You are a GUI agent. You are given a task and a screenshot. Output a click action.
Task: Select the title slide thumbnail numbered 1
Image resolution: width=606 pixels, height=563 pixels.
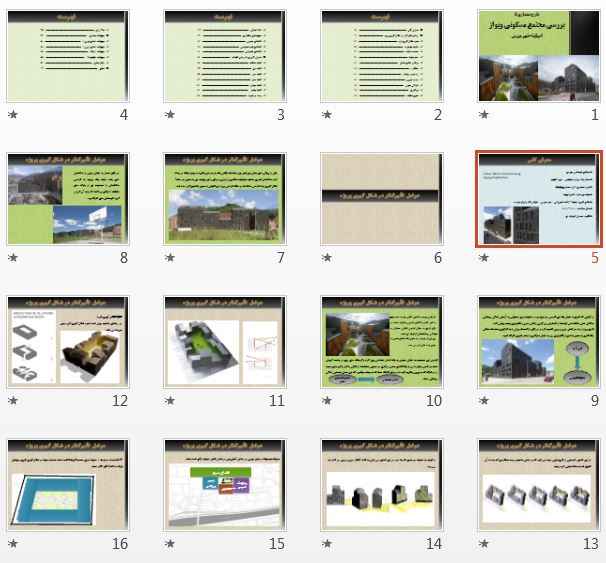click(x=540, y=56)
